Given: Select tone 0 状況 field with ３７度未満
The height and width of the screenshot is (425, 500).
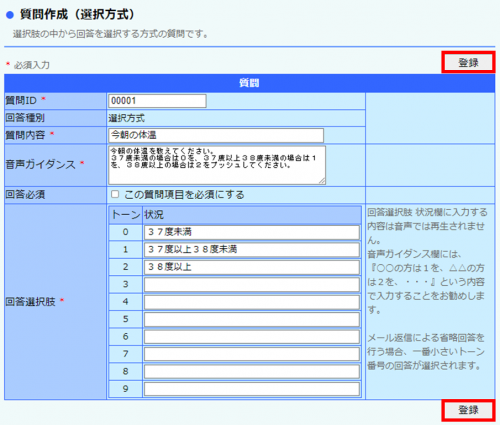Looking at the screenshot, I should pos(252,232).
